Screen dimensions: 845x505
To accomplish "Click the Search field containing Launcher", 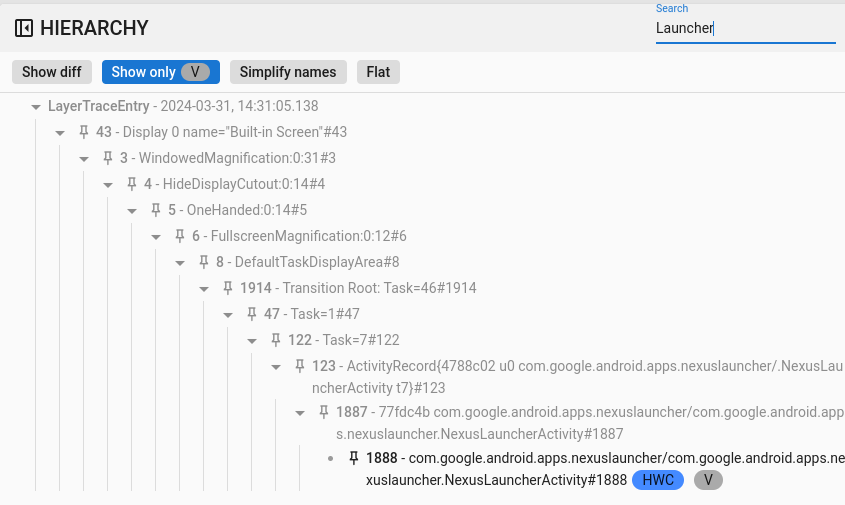I will point(744,28).
